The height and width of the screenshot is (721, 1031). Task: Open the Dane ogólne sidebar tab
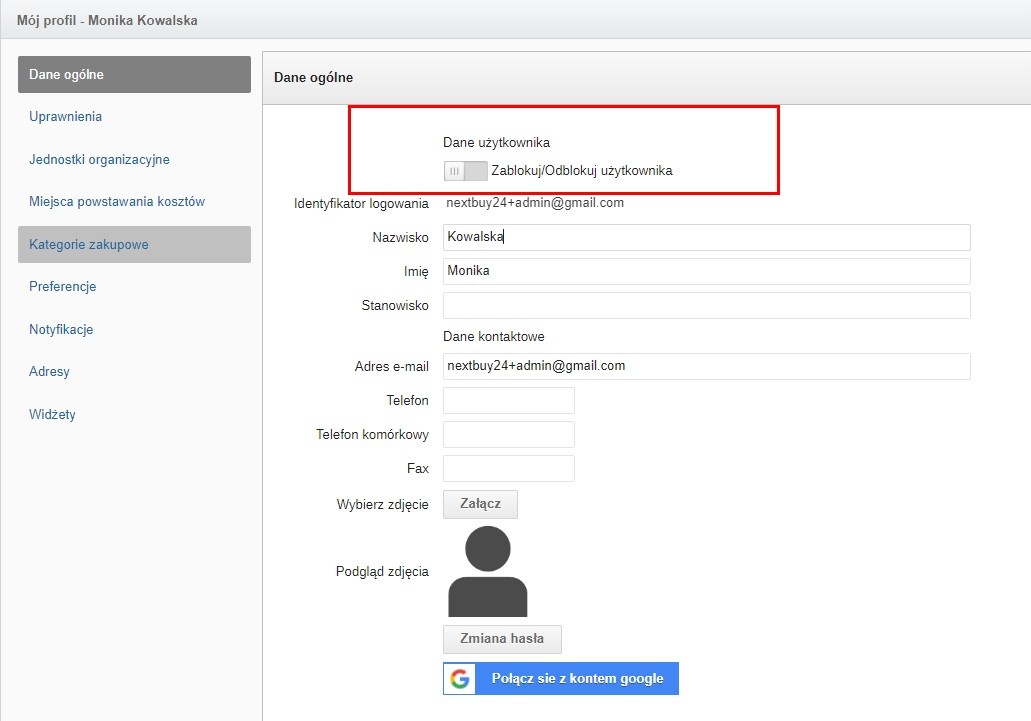(134, 75)
